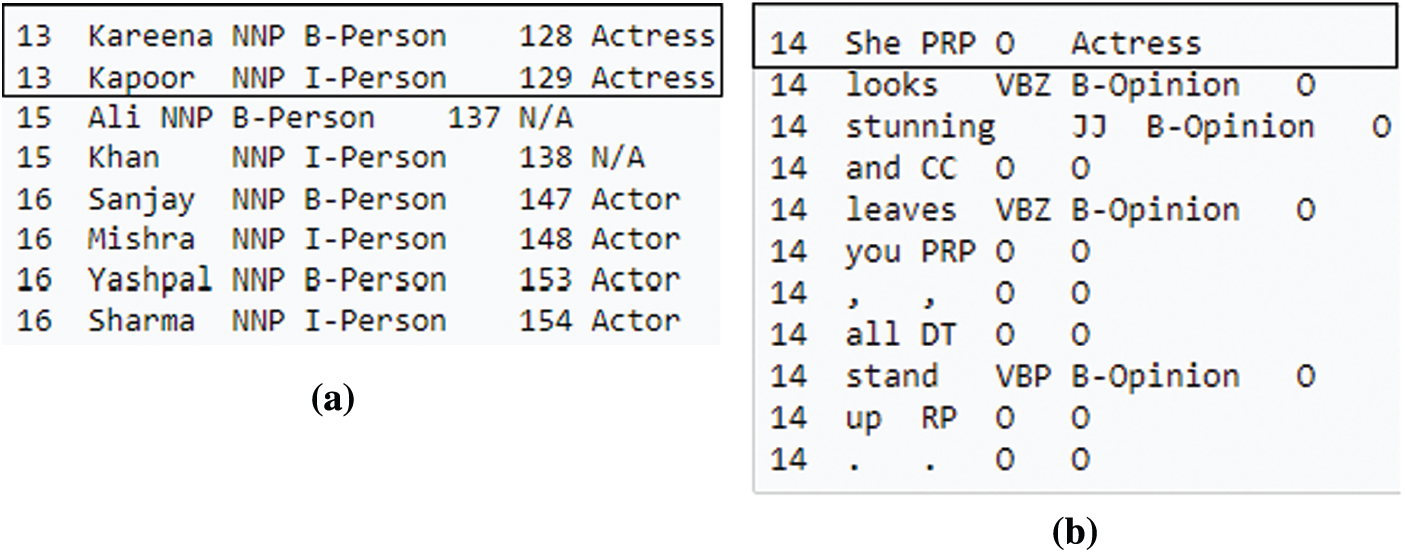The width and height of the screenshot is (1405, 553).
Task: Select the word stand
Action: click(x=891, y=376)
